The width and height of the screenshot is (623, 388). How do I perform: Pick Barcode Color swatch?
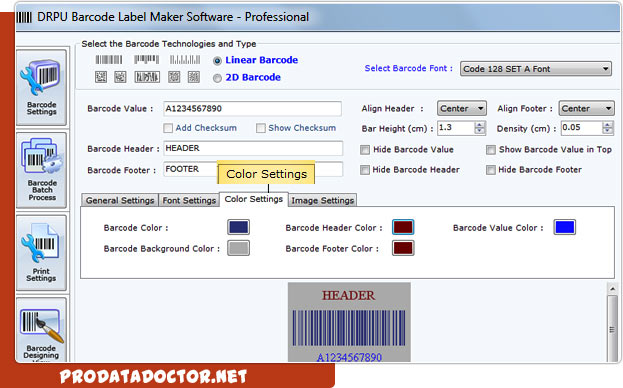pos(238,227)
